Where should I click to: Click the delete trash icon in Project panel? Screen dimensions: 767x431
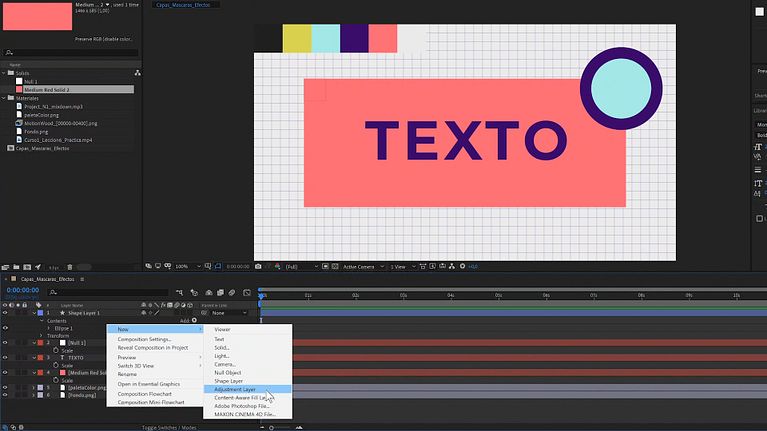coord(69,267)
